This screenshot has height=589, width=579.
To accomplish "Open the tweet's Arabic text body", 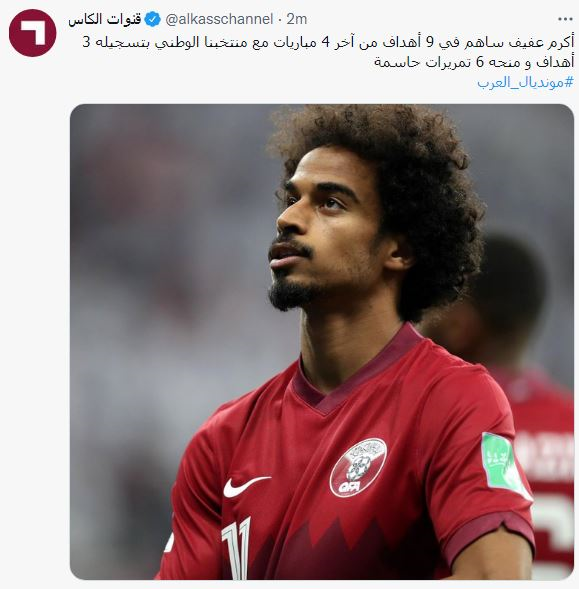I will click(328, 52).
